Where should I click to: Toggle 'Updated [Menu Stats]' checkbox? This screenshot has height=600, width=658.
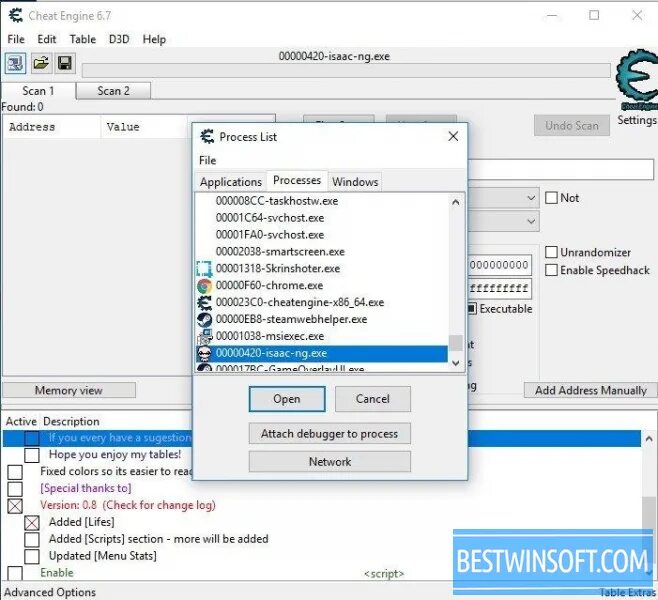click(x=32, y=556)
